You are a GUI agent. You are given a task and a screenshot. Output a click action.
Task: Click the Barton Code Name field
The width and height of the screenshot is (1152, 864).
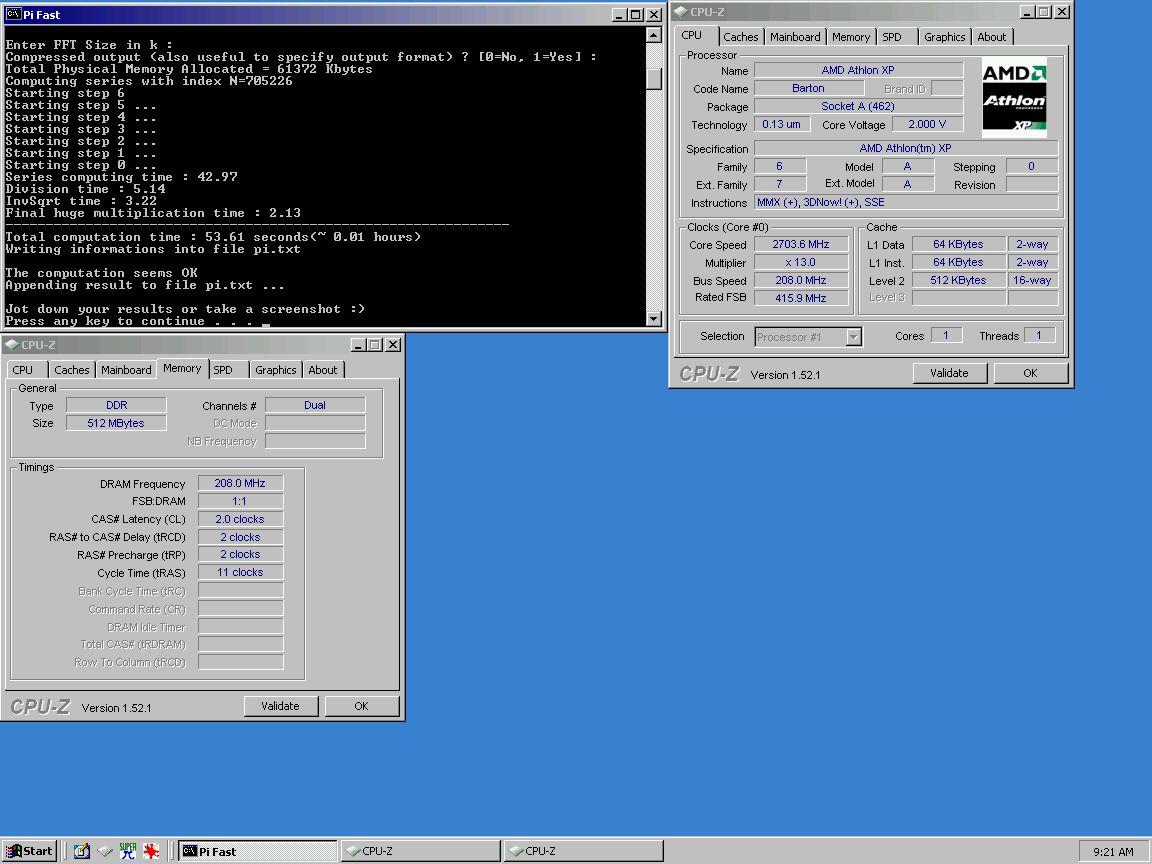808,88
